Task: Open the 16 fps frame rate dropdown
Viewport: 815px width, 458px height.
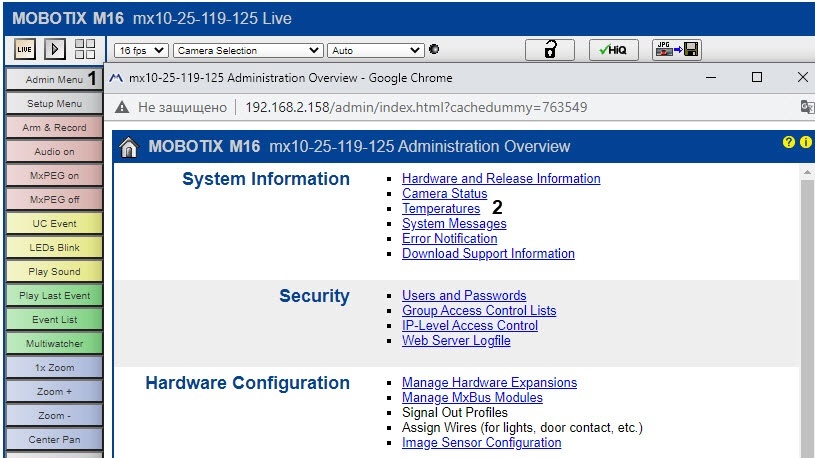Action: pyautogui.click(x=140, y=50)
